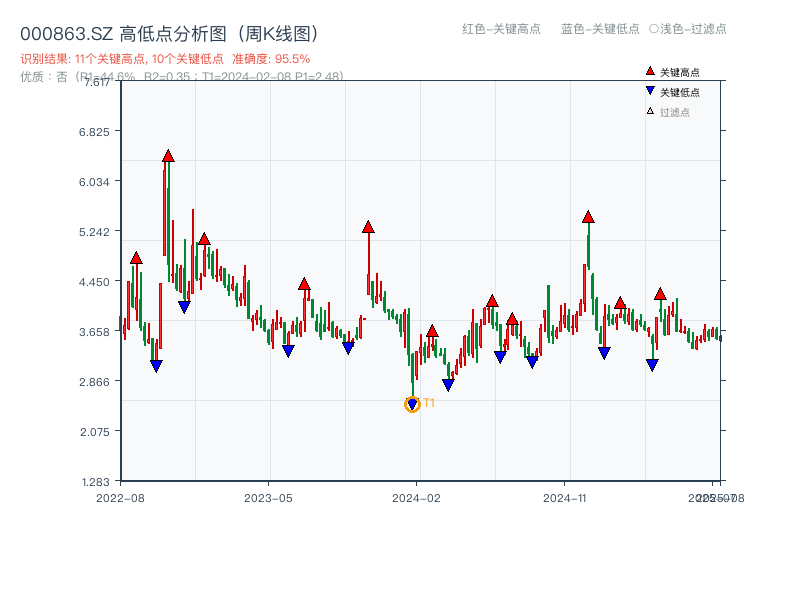Click red high marker on the early 2024 rebound
The width and height of the screenshot is (800, 600).
click(x=432, y=330)
